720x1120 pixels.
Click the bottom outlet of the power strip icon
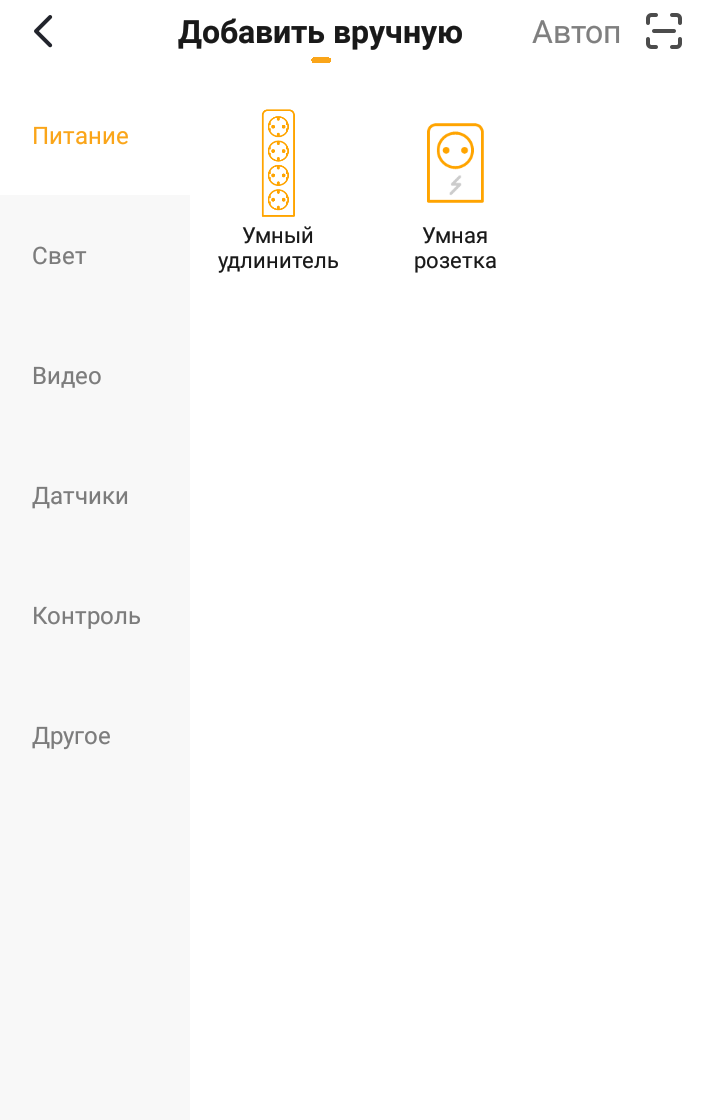pos(278,199)
